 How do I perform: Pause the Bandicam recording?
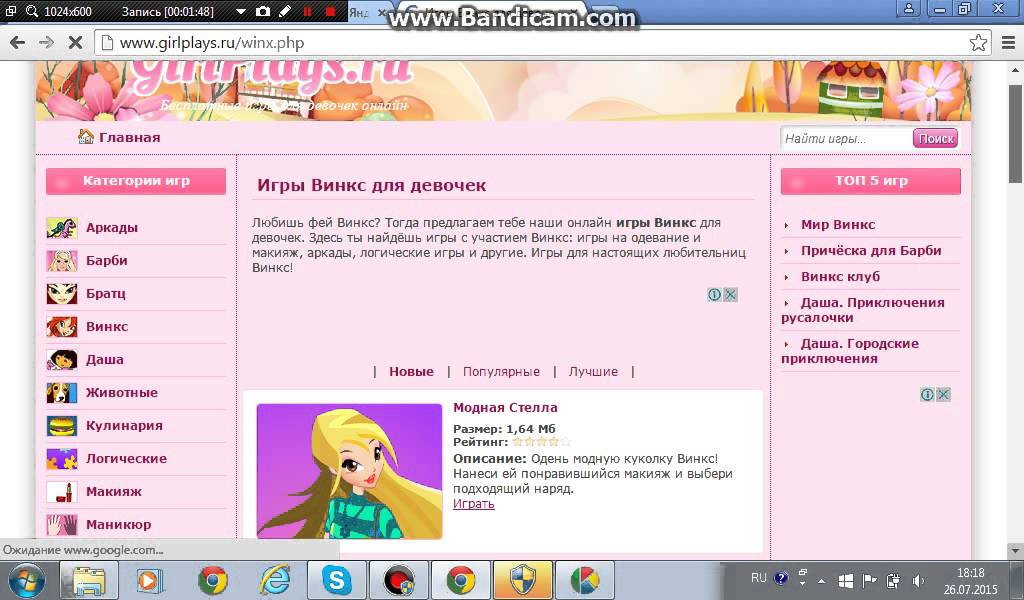click(308, 12)
